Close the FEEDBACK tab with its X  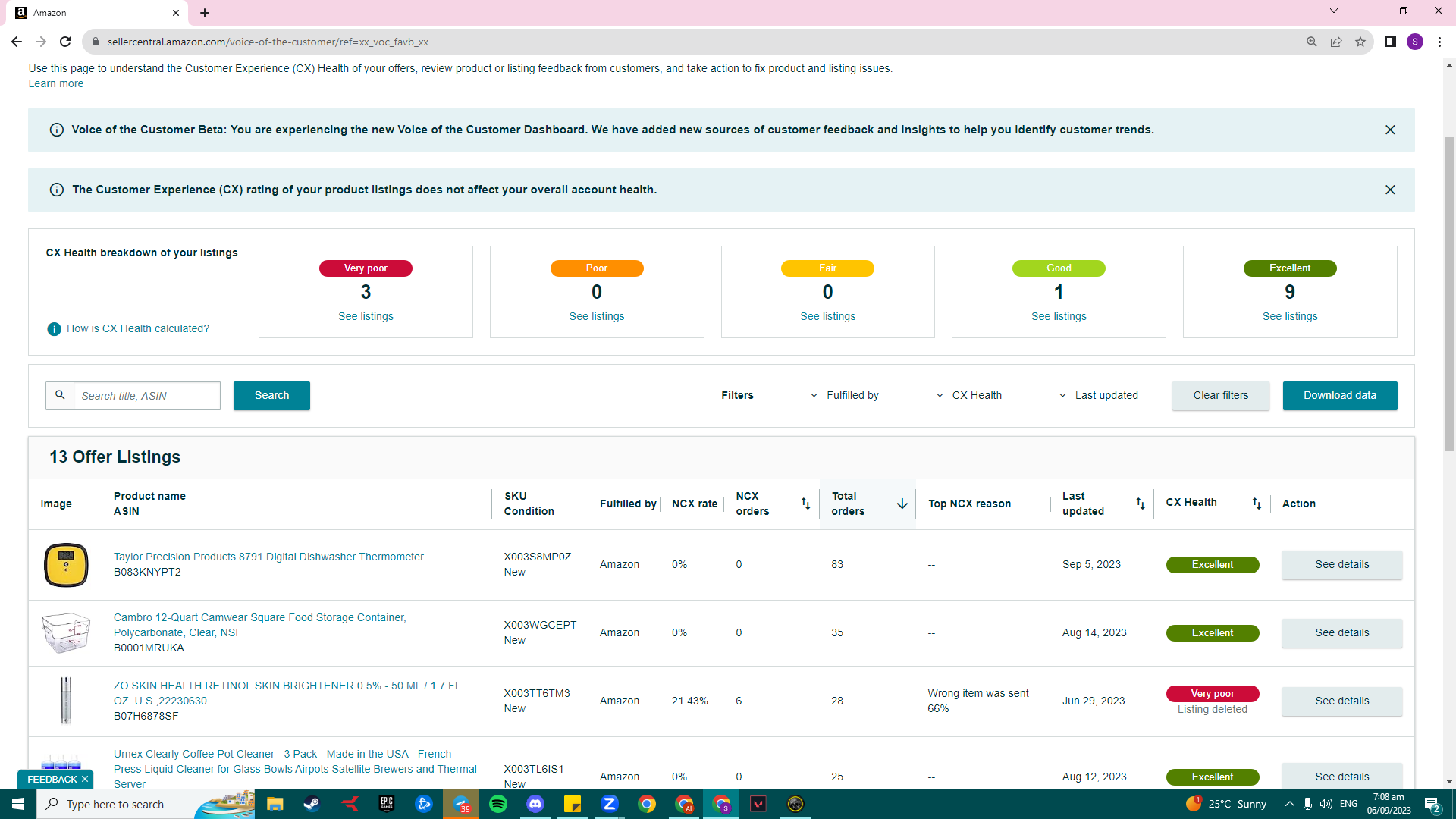[x=85, y=779]
